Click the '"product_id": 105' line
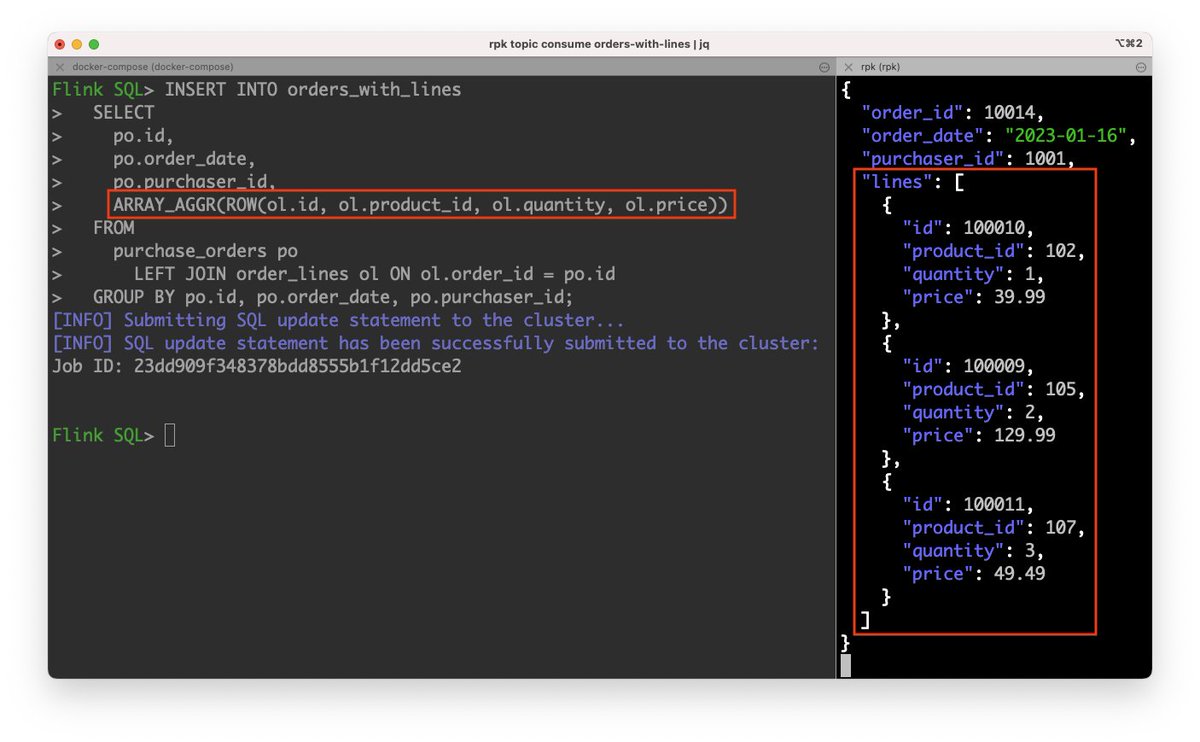 point(993,389)
